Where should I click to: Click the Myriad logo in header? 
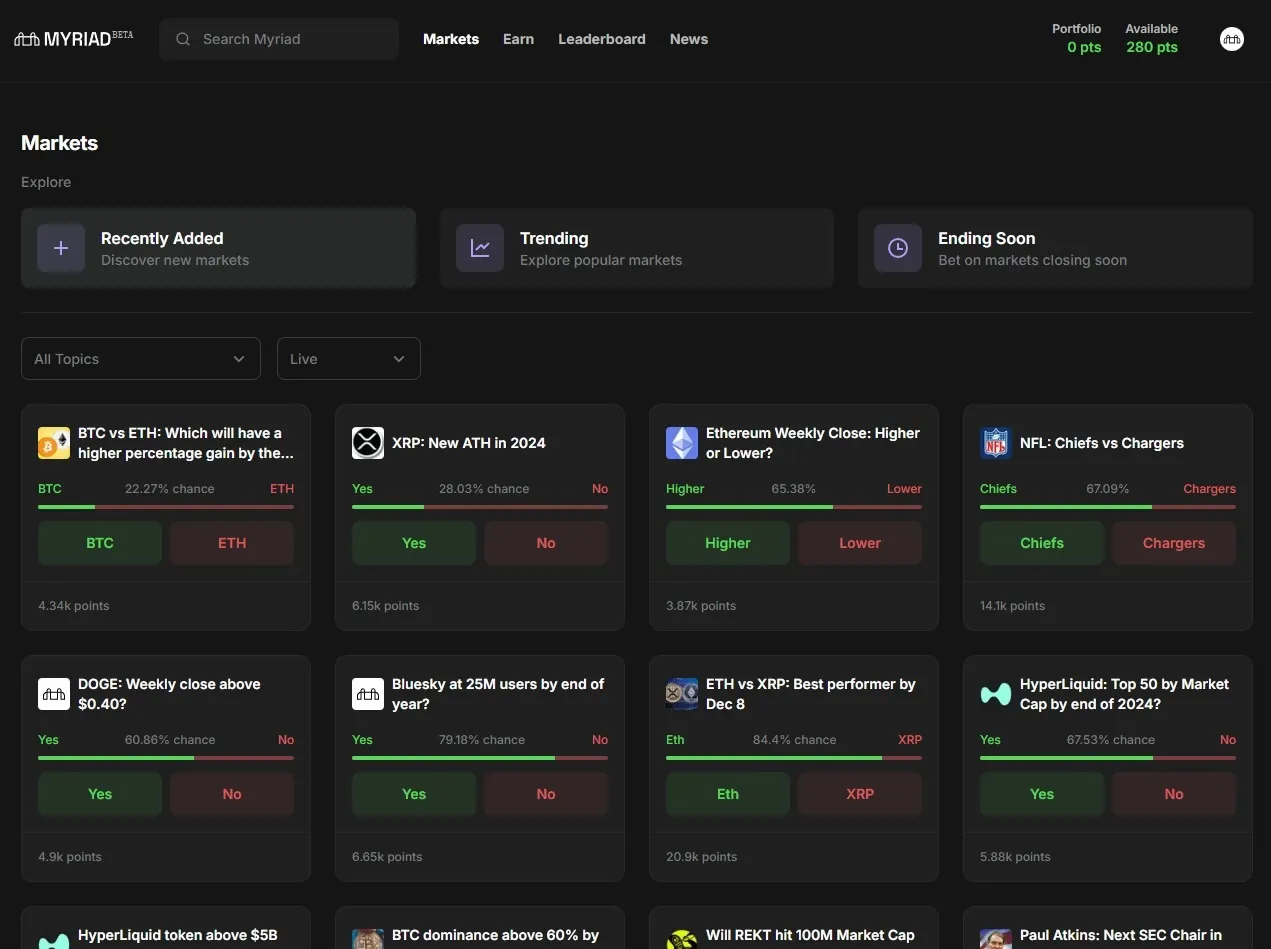pos(73,39)
